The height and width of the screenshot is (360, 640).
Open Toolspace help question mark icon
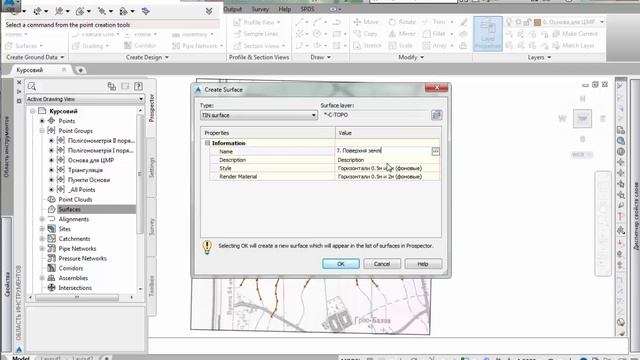(138, 86)
